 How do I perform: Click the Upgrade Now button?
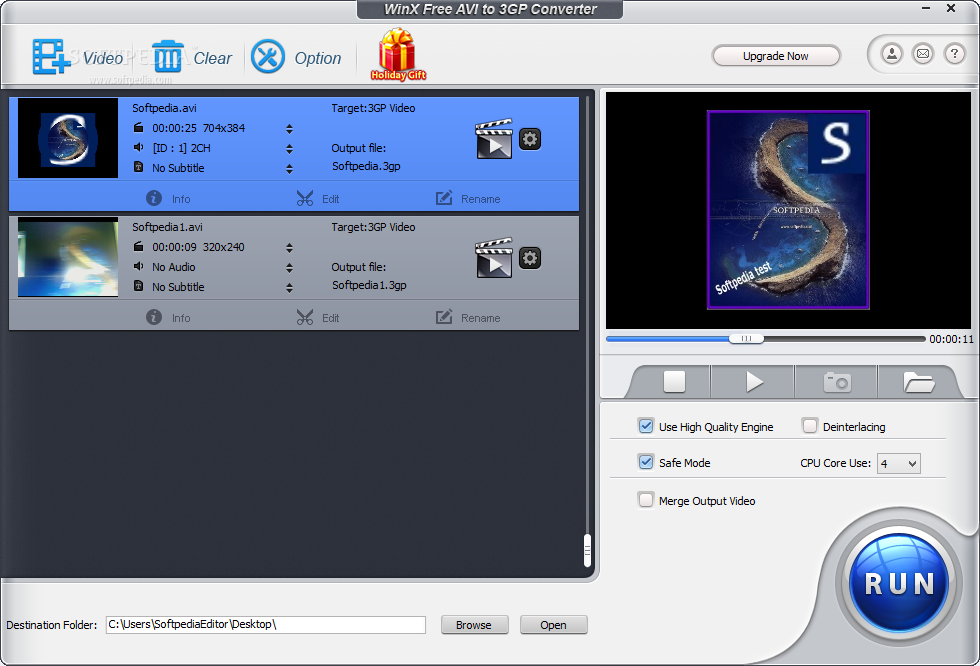776,56
